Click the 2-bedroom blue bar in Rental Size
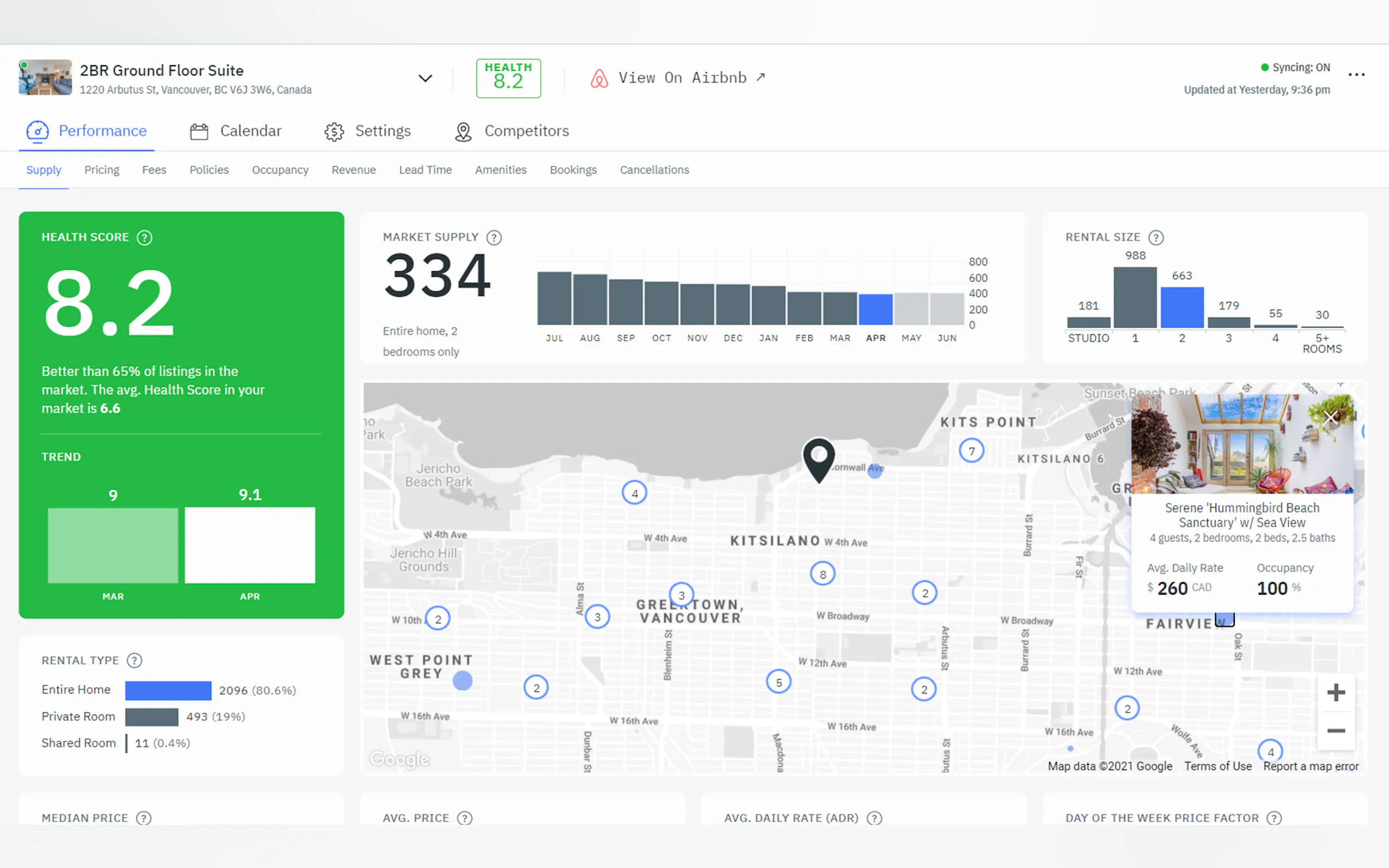Viewport: 1389px width, 868px height. (x=1182, y=307)
